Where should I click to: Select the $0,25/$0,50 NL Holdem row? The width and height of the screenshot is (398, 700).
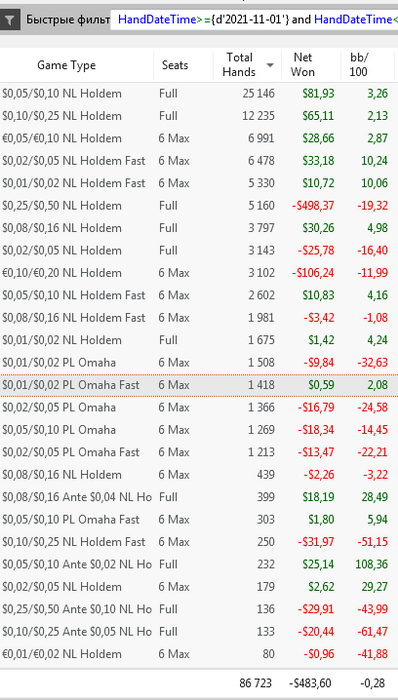pos(199,206)
